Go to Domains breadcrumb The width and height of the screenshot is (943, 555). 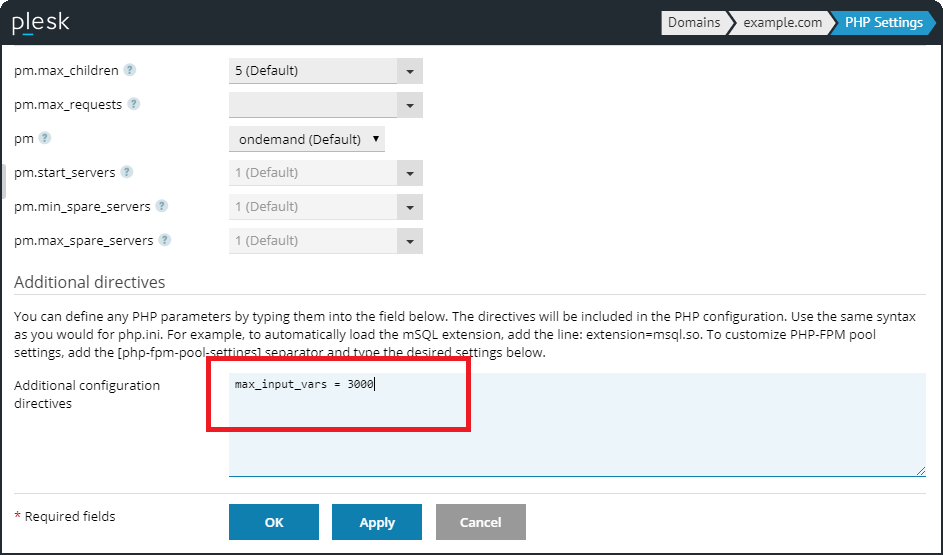click(x=693, y=22)
